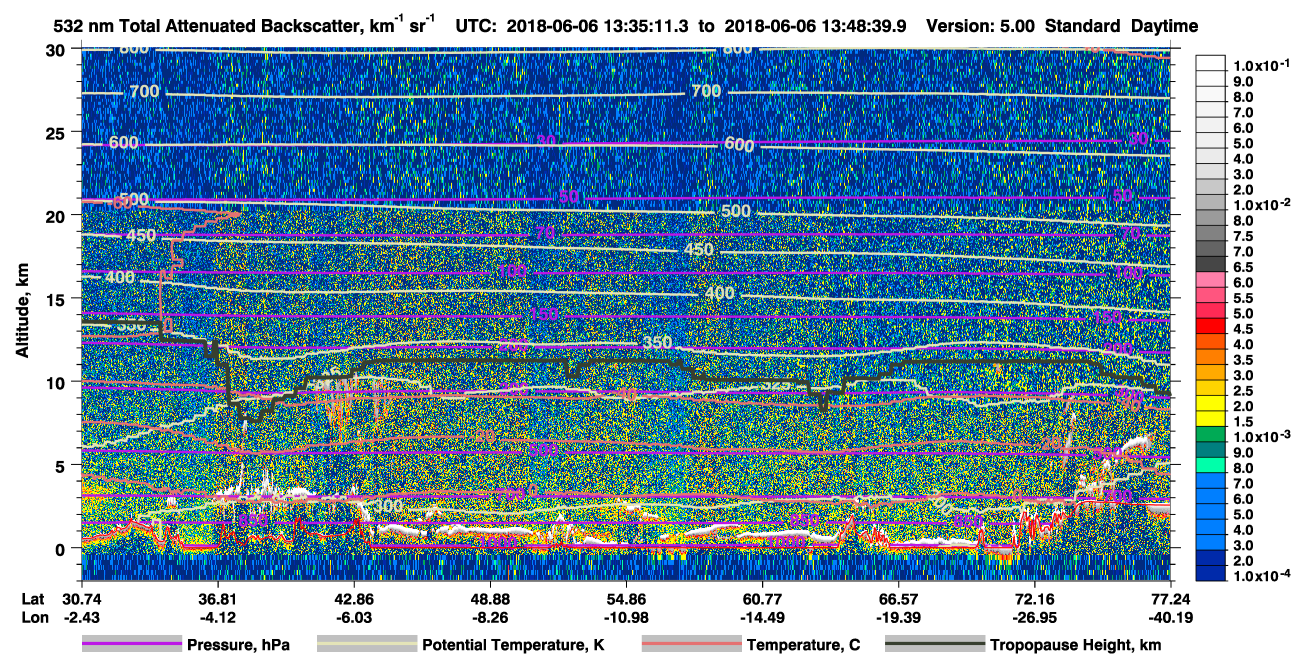Click the Tropopause Height legend line swatch
This screenshot has height=667, width=1300.
933,645
